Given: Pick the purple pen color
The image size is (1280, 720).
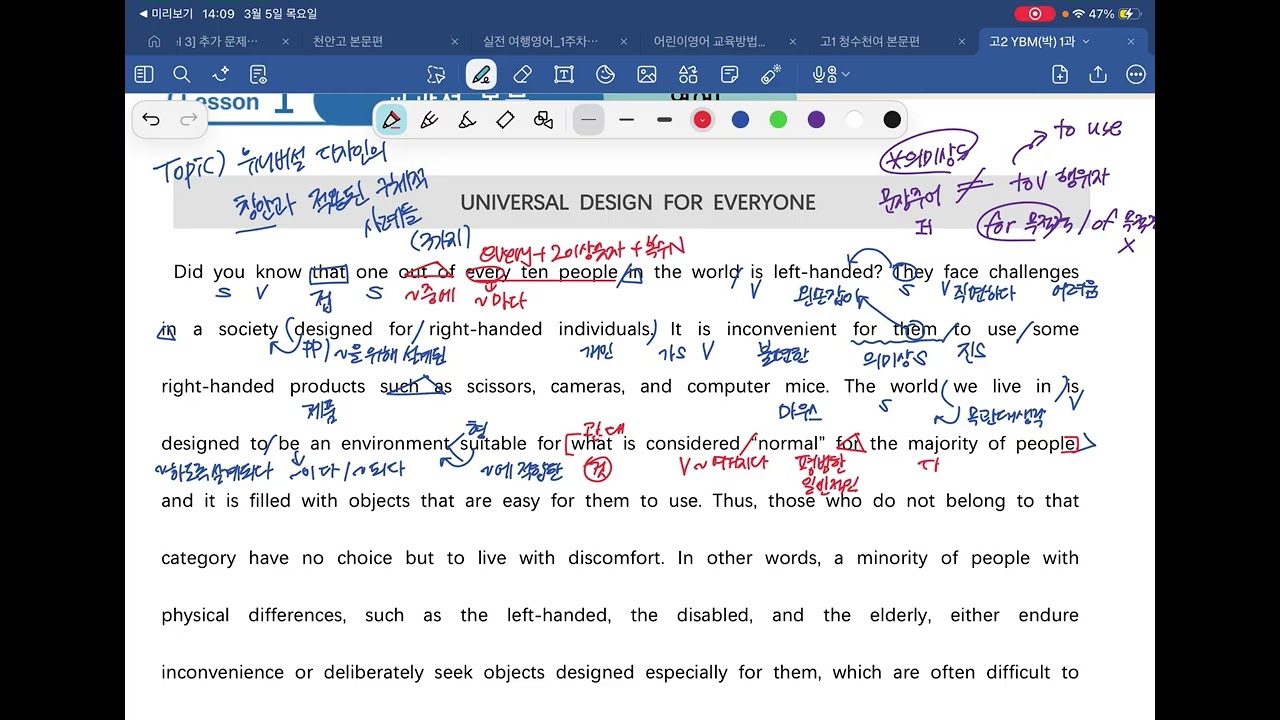Looking at the screenshot, I should (816, 120).
